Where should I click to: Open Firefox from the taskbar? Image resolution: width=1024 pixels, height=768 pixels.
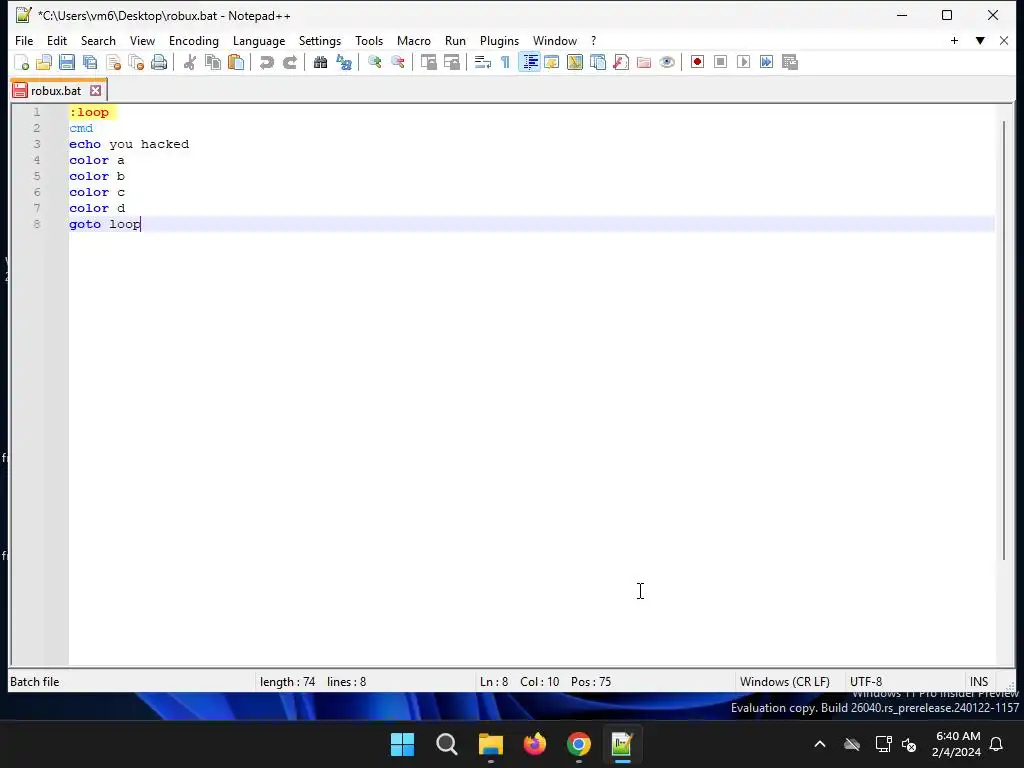[x=535, y=744]
